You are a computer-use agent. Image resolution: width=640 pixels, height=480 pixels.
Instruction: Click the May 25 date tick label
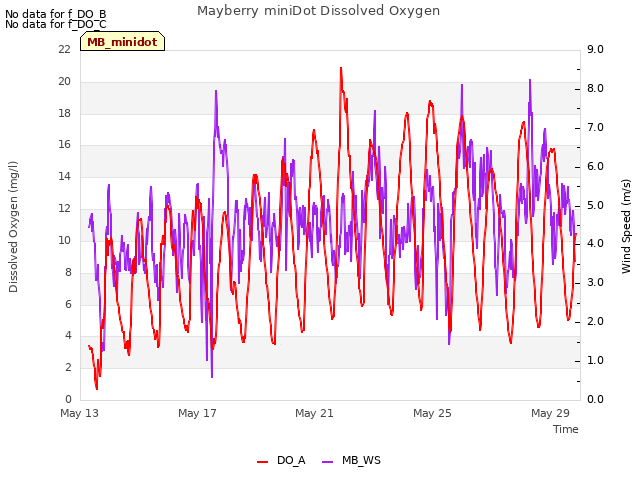(x=432, y=413)
